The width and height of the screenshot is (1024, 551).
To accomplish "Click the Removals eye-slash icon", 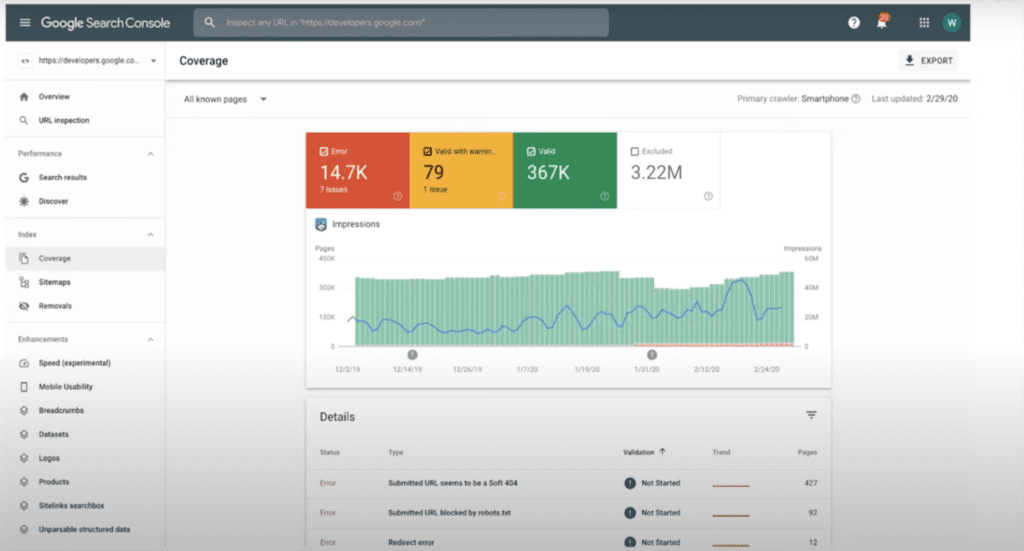I will [24, 306].
